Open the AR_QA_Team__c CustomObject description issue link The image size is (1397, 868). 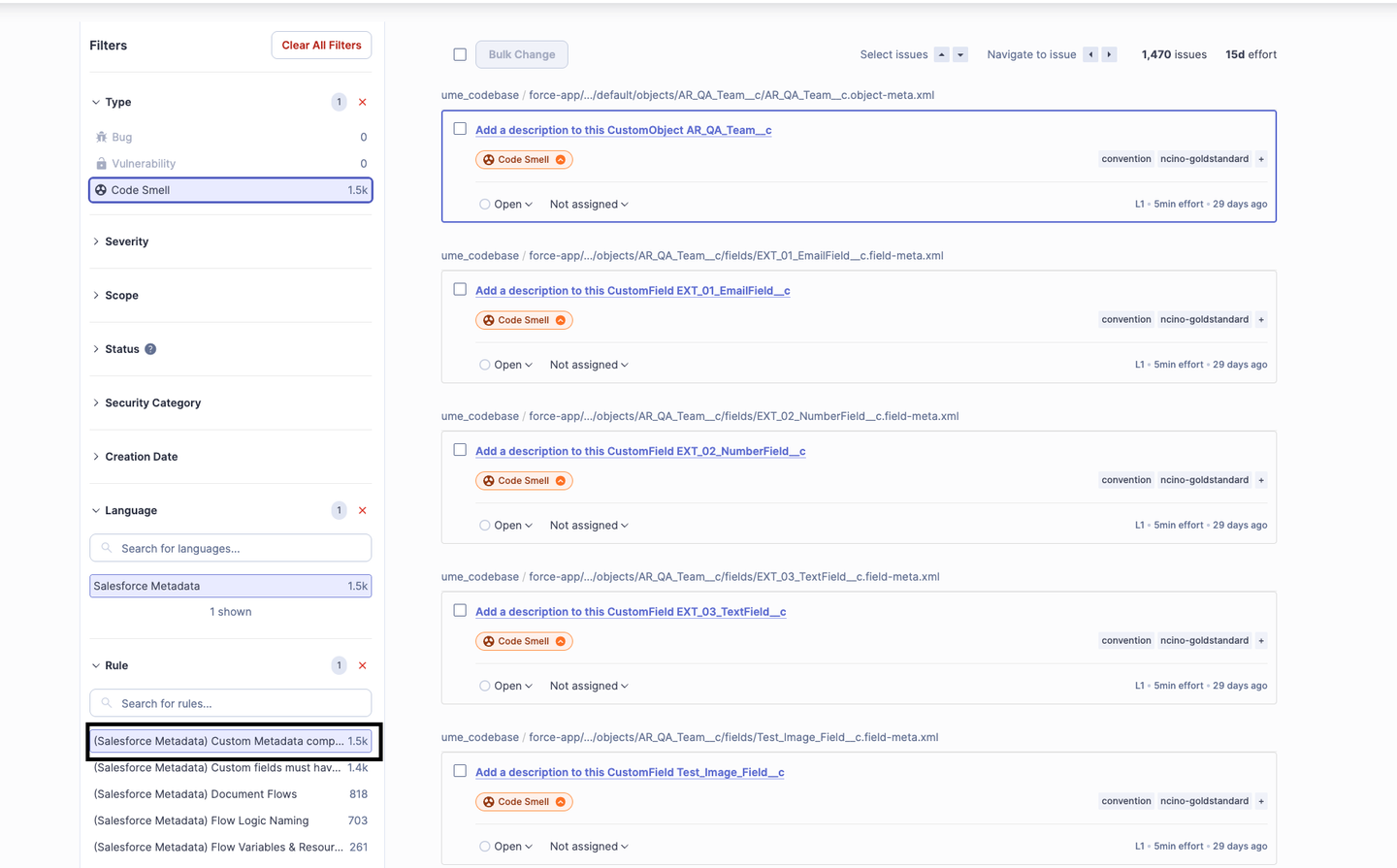pos(623,130)
